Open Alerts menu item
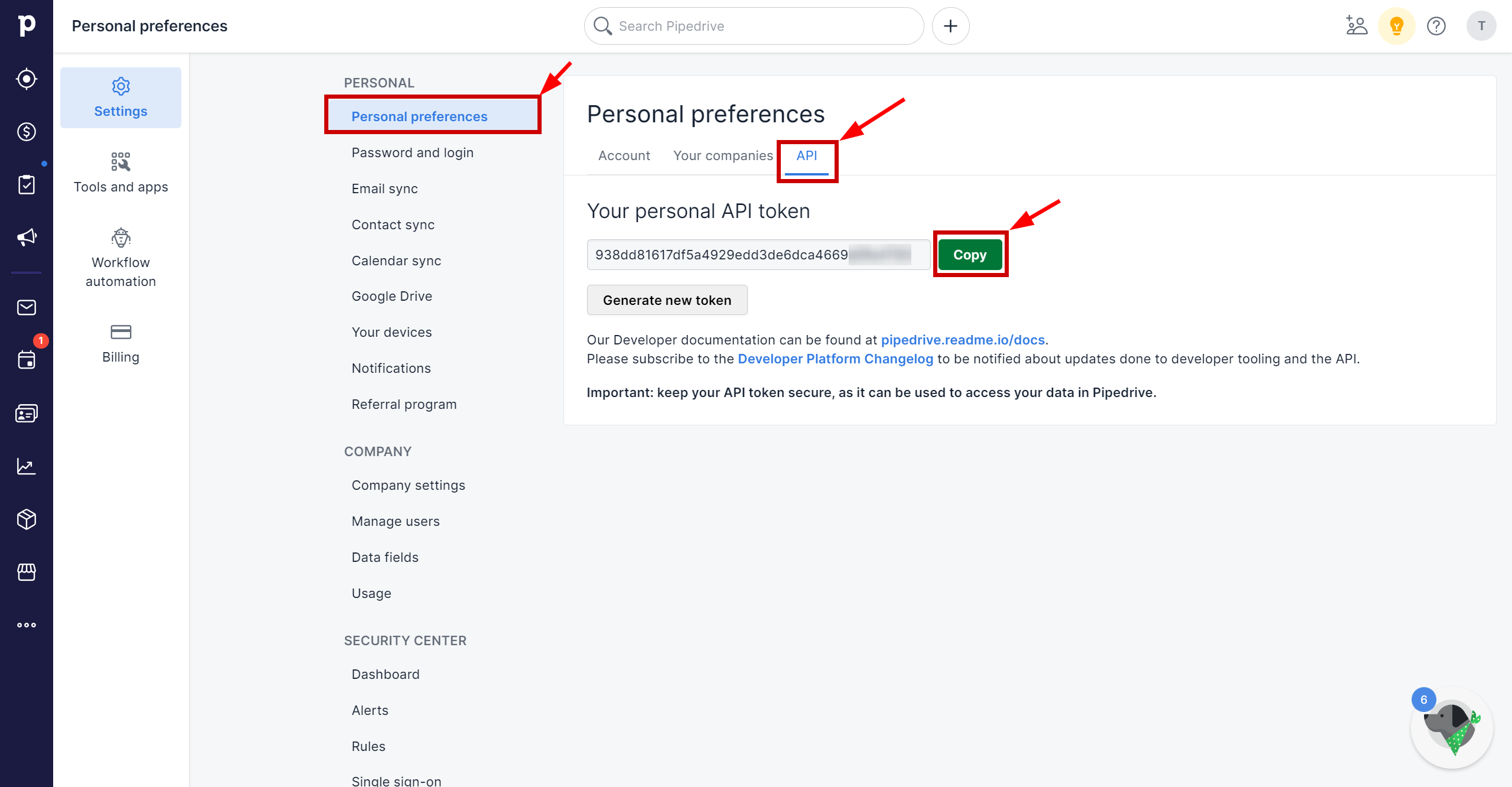This screenshot has width=1512, height=787. 370,710
